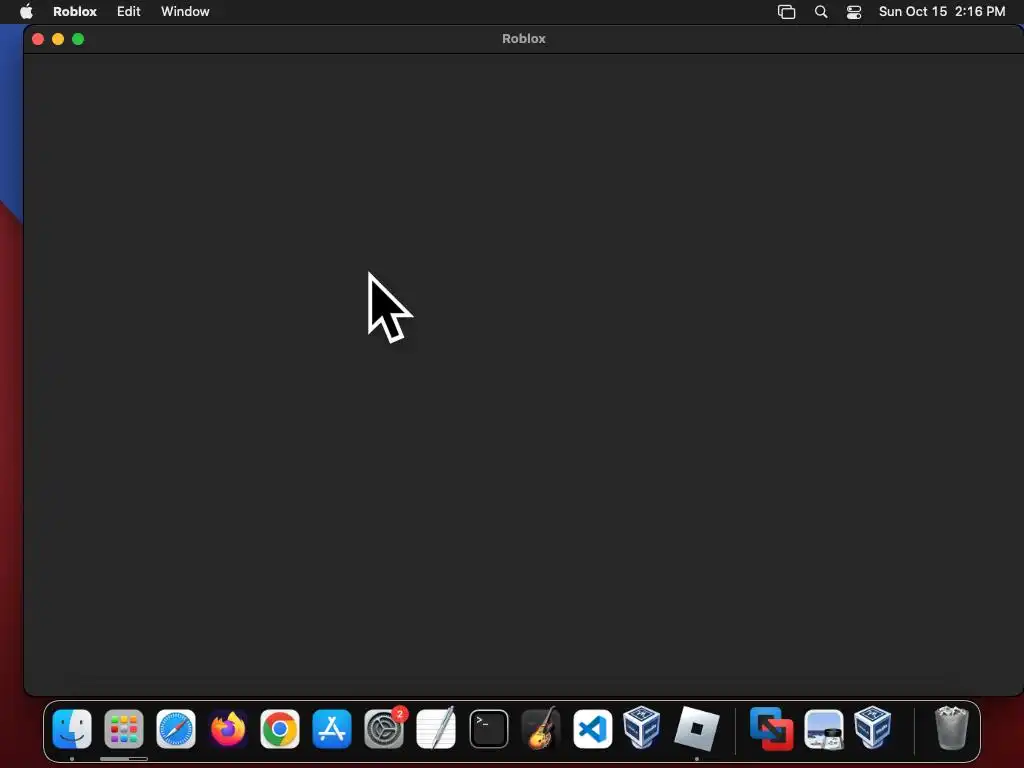1024x768 pixels.
Task: Open TextEdit from the Dock
Action: [436, 729]
